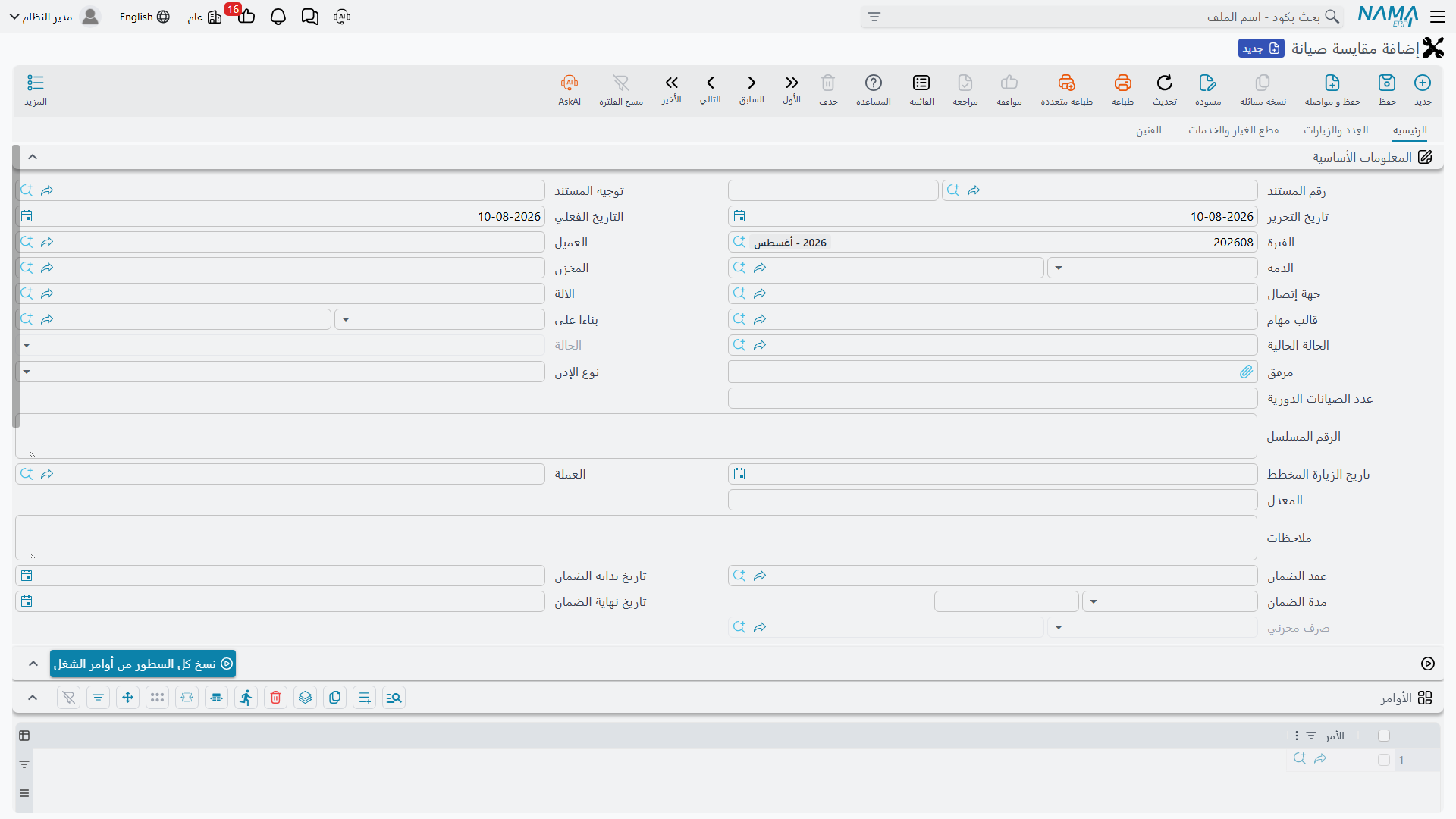Click the جديد status badge near title
This screenshot has width=1456, height=819.
pos(1261,49)
